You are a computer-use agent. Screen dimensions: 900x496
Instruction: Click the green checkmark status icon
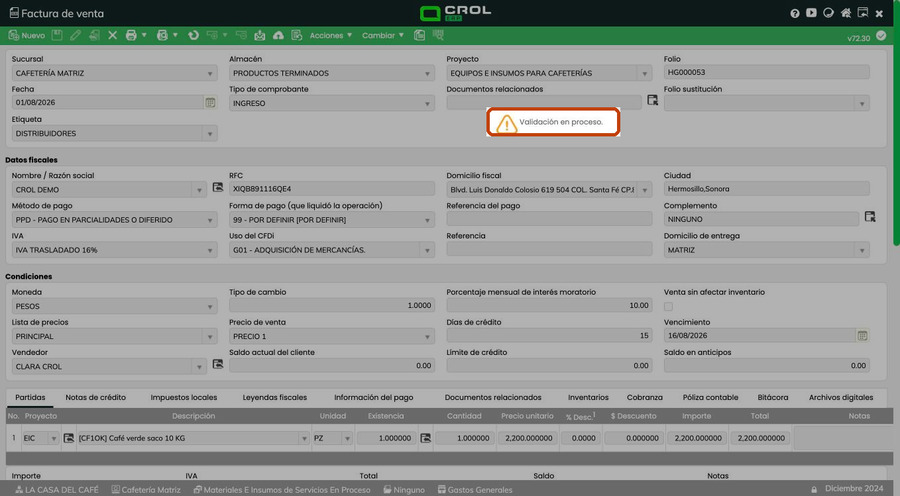click(x=881, y=36)
